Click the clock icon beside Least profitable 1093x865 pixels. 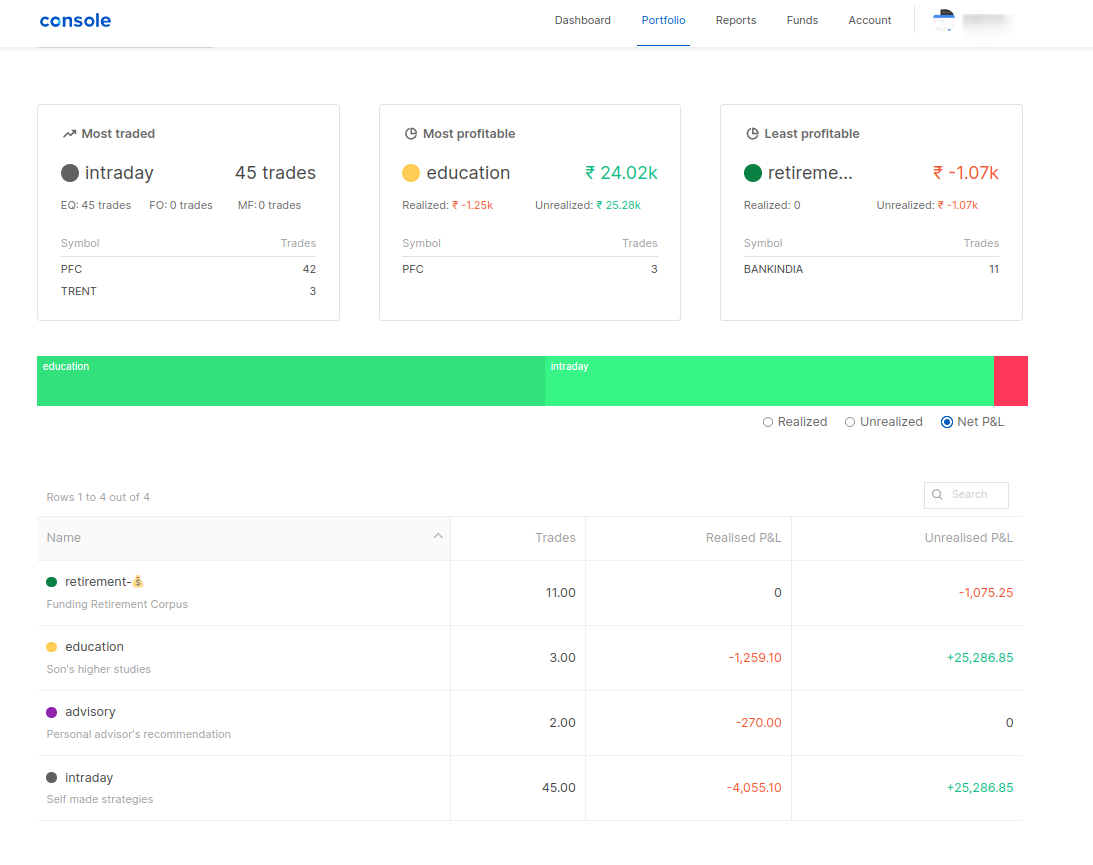(x=752, y=133)
